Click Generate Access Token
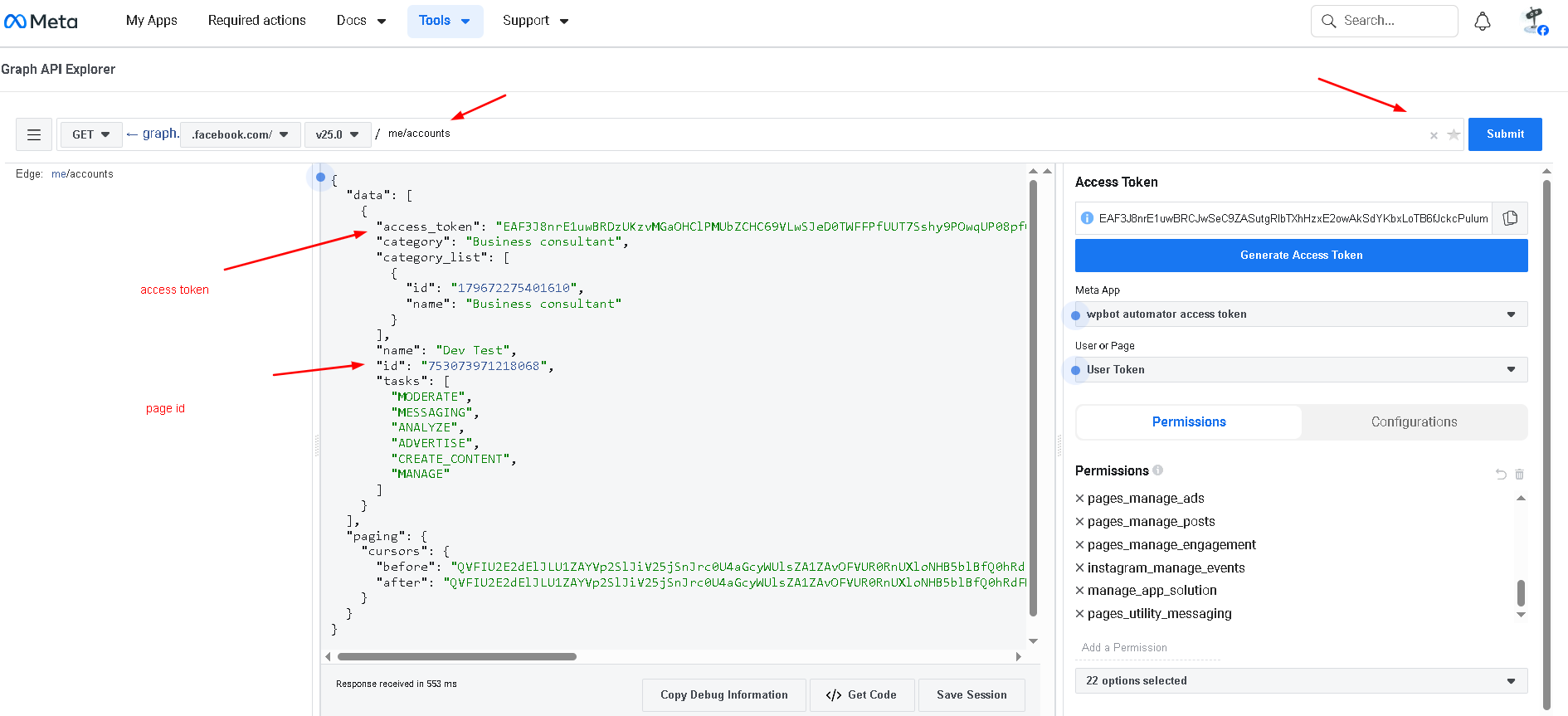Image resolution: width=1568 pixels, height=716 pixels. click(x=1301, y=256)
